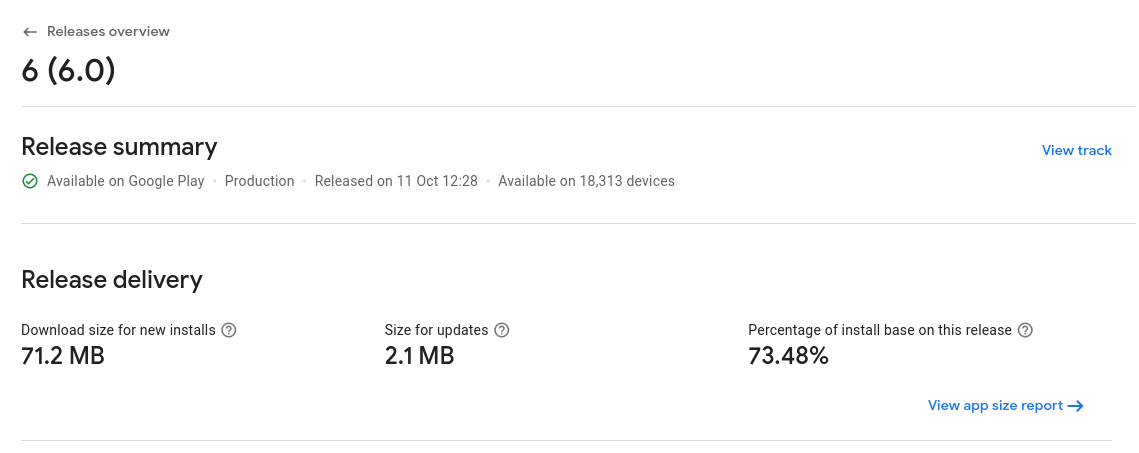Click the Release delivery heading
Screen dimensions: 1139x453
112,279
